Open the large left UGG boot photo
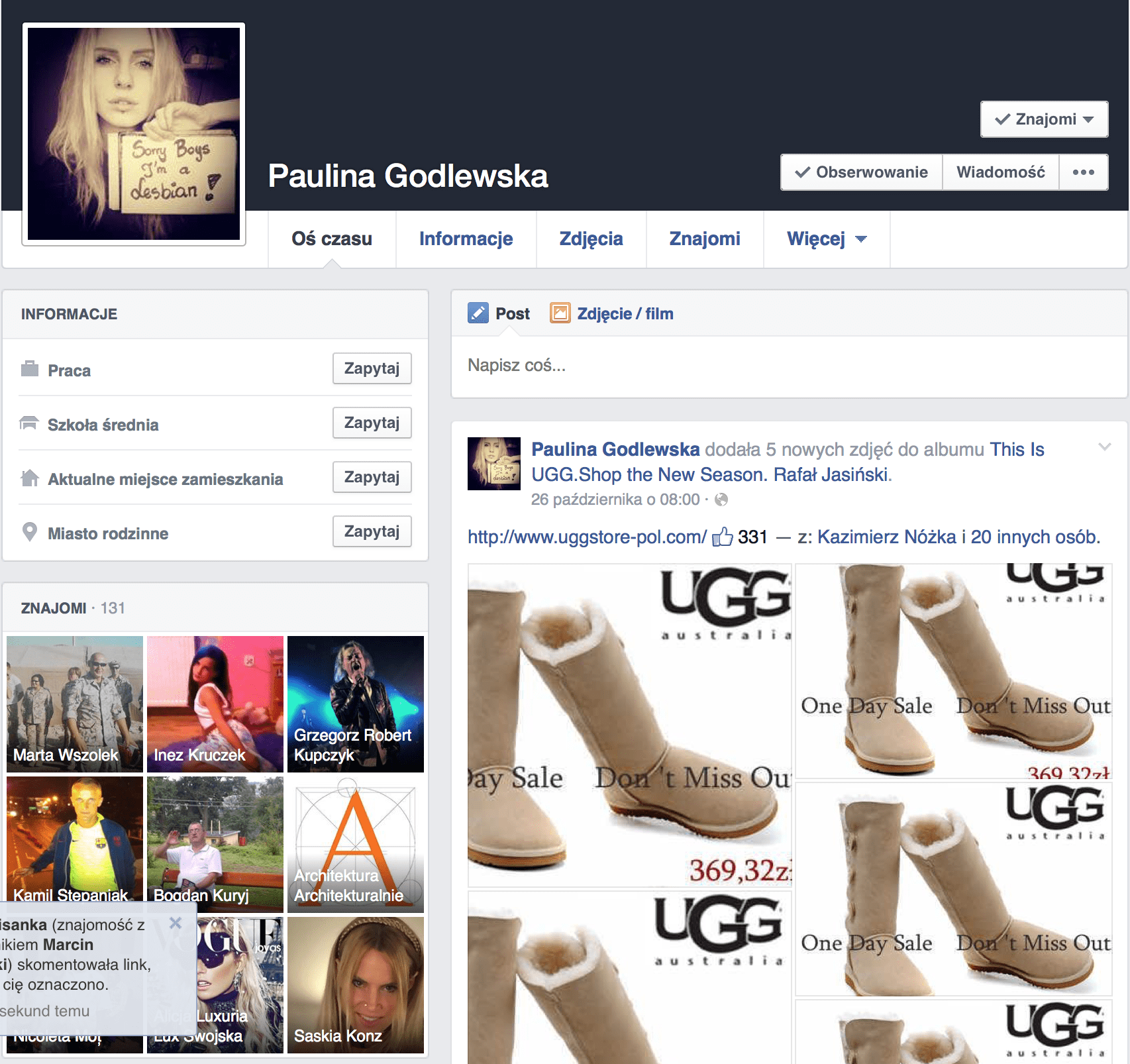 click(630, 725)
